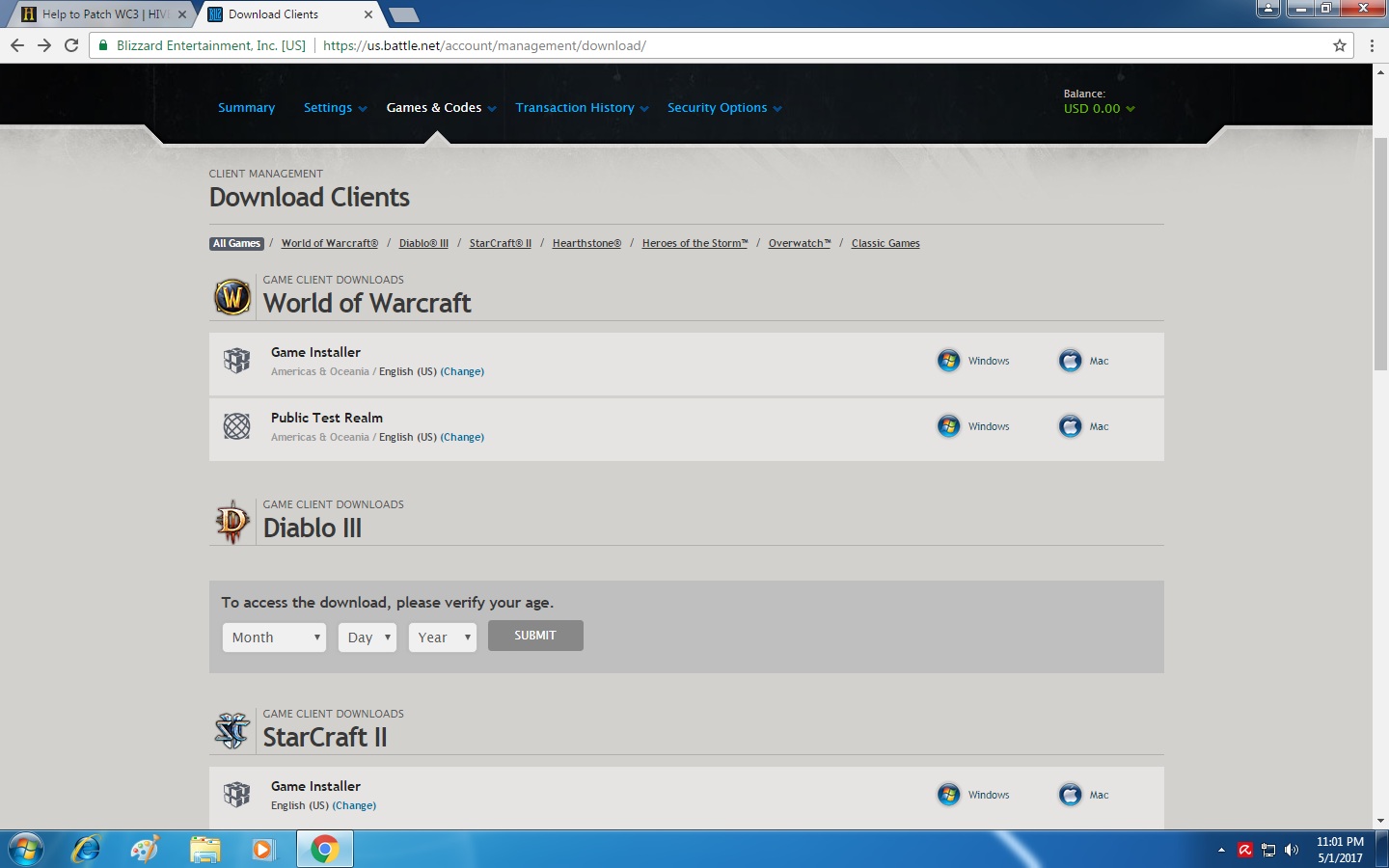Change WoW Game Installer region language

(x=462, y=371)
